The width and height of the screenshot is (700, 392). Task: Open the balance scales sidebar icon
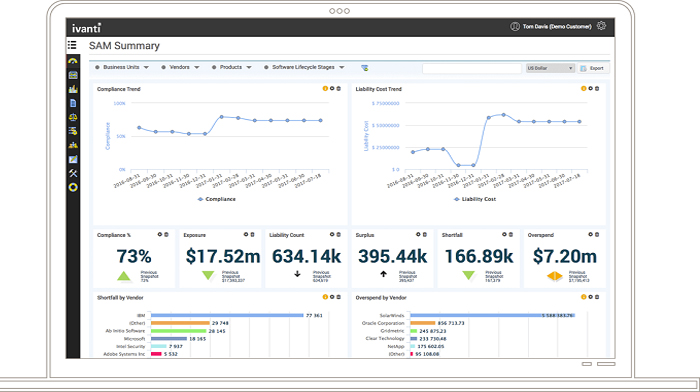(x=73, y=117)
